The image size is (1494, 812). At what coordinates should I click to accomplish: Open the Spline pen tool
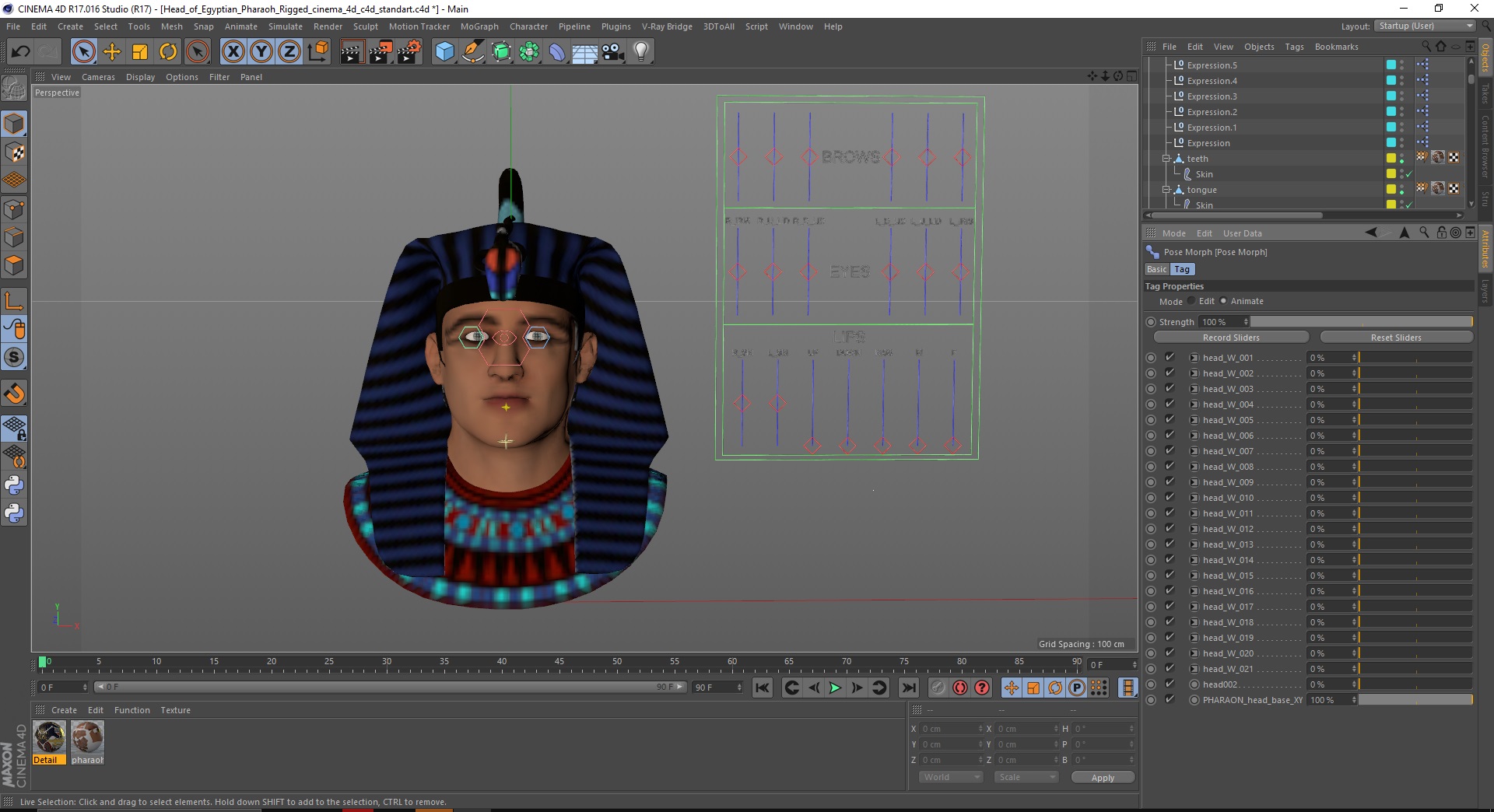point(473,52)
